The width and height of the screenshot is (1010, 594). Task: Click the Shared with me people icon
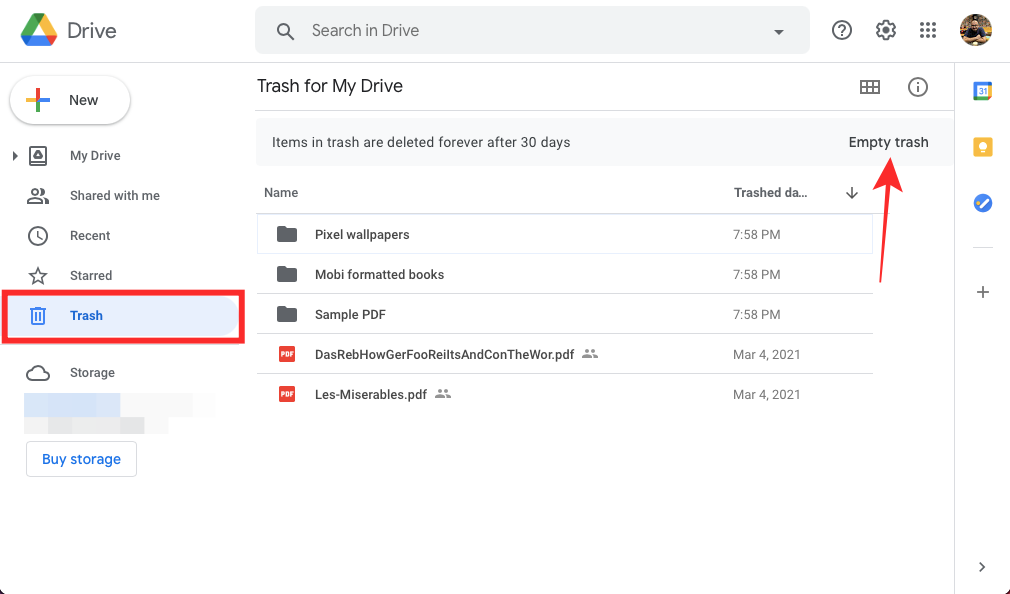(x=38, y=196)
